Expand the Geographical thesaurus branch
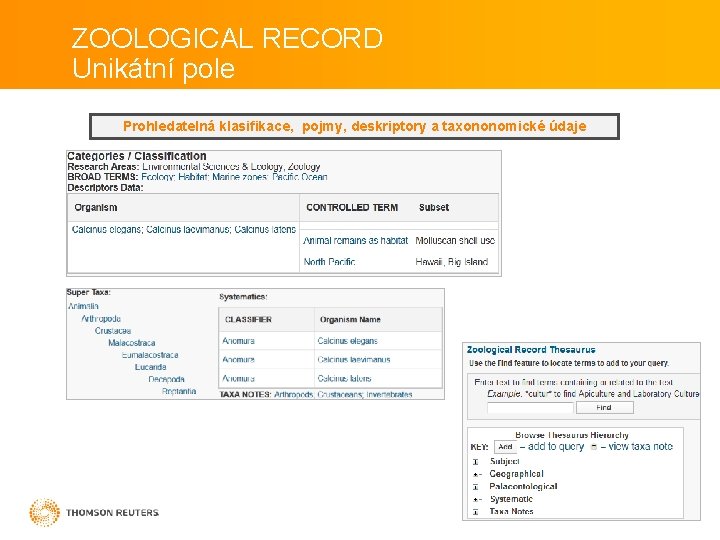Viewport: 720px width, 540px height. point(477,474)
